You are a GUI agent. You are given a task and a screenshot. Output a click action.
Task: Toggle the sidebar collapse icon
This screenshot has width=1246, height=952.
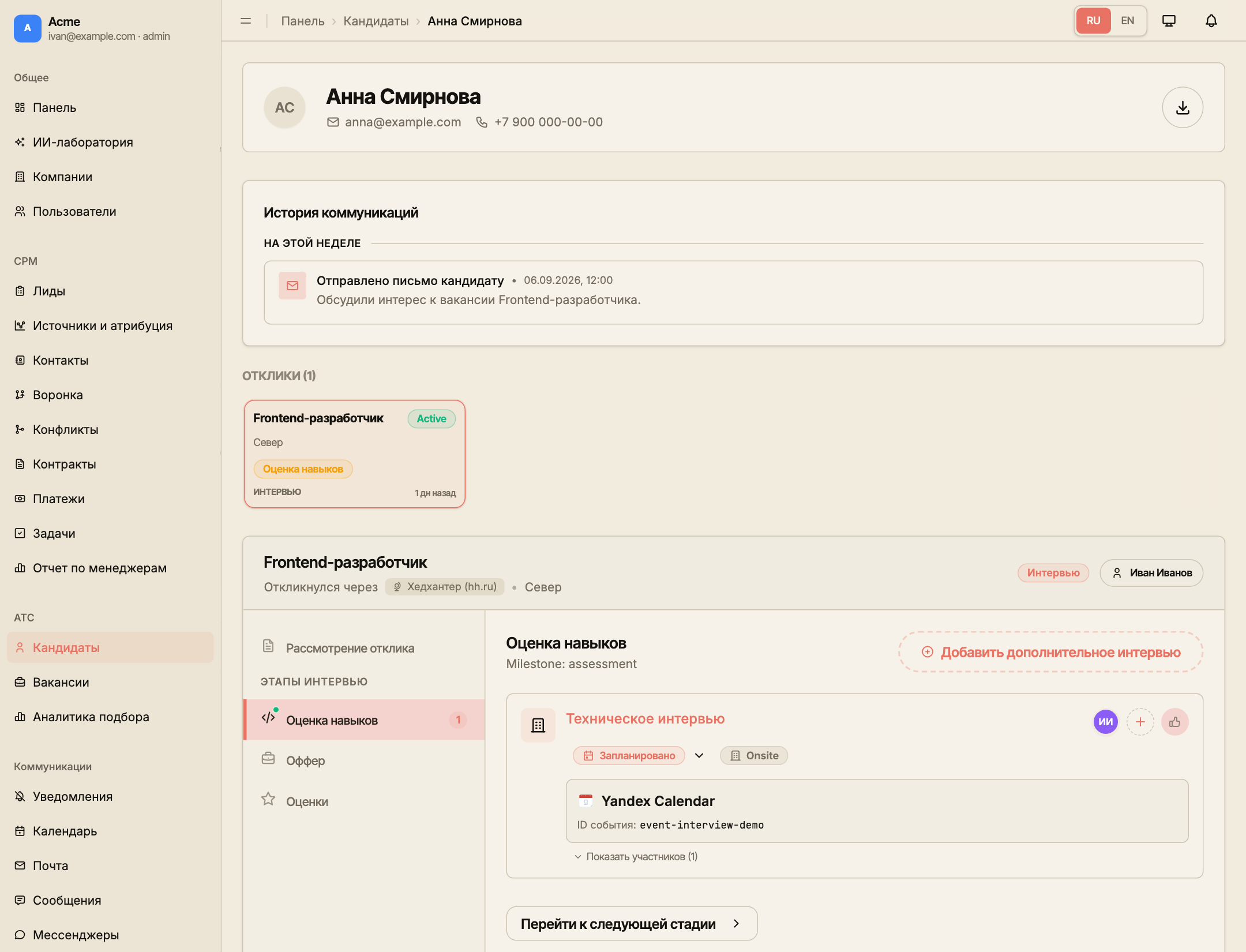click(x=246, y=21)
